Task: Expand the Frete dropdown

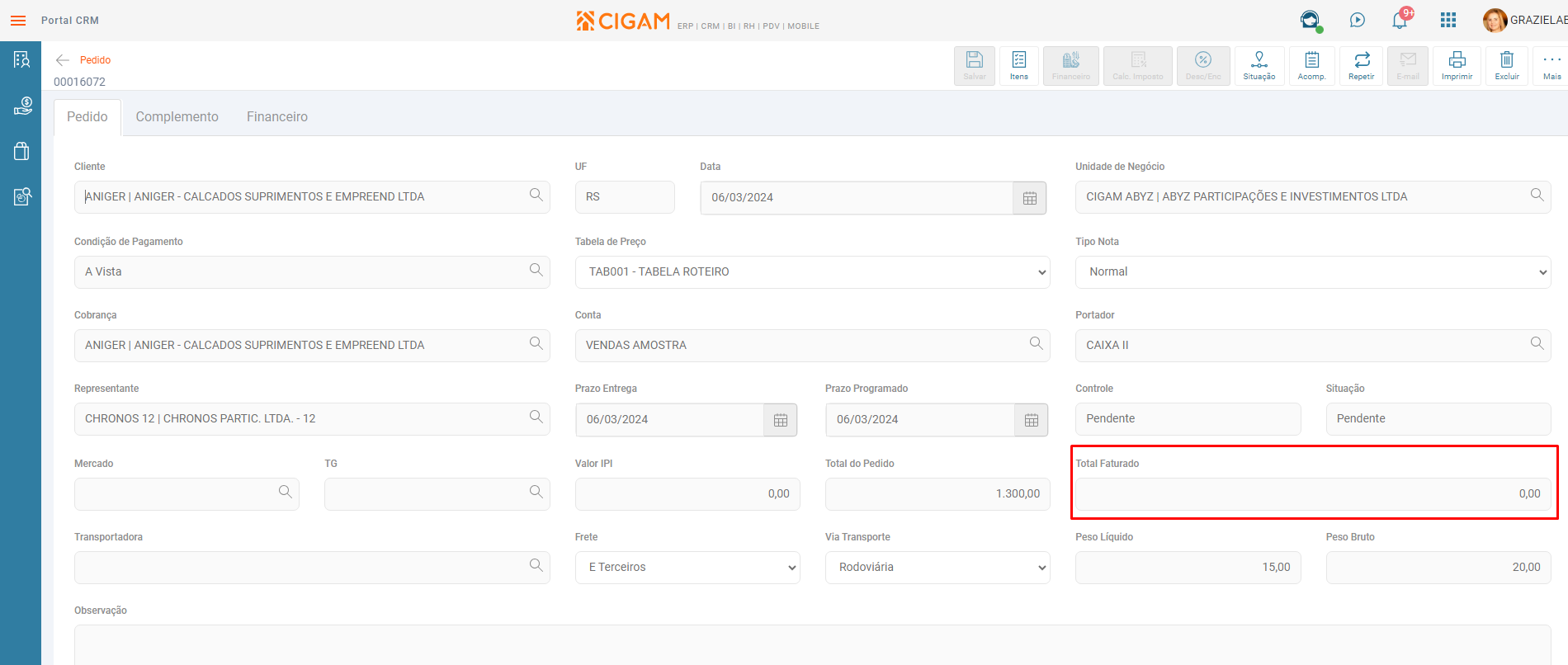Action: click(687, 568)
